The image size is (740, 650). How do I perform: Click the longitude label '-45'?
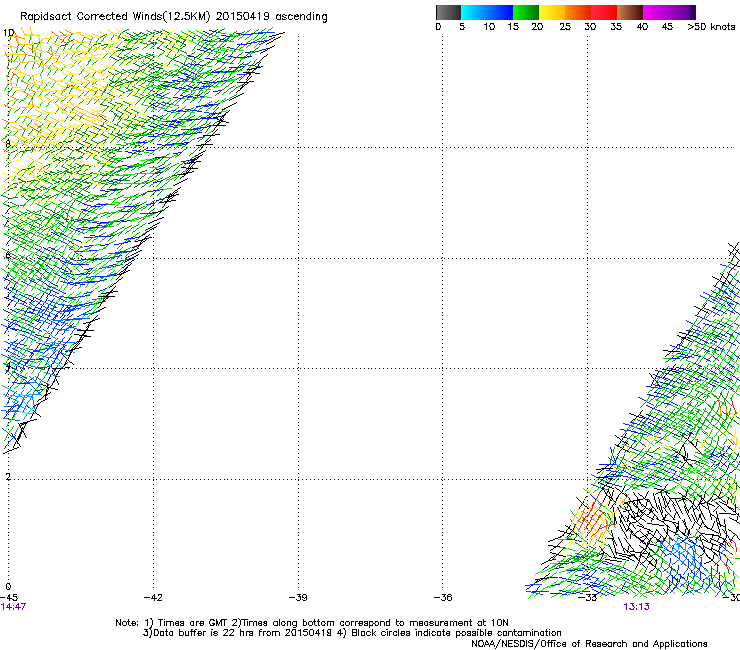point(9,598)
